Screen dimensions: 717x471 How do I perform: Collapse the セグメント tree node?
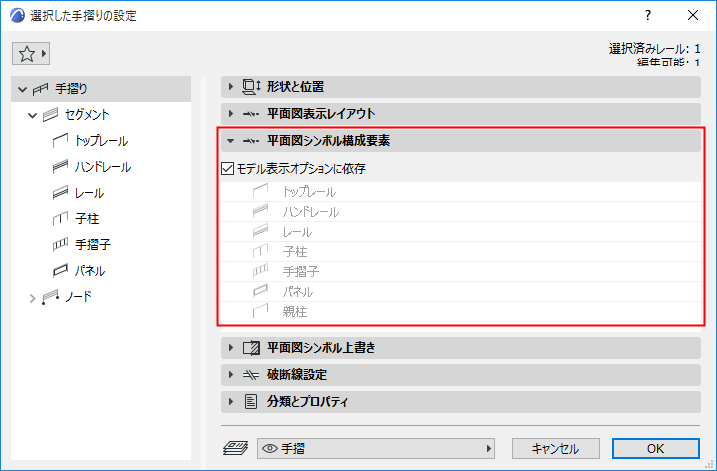pyautogui.click(x=32, y=115)
